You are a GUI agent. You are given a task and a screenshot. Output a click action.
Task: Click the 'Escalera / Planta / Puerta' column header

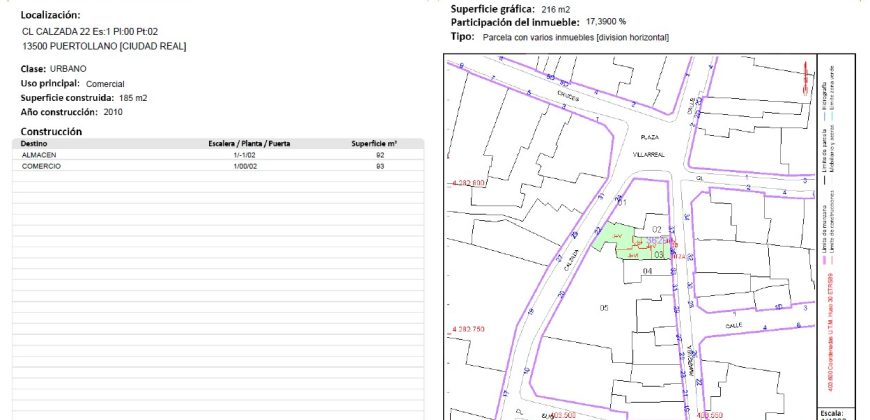[x=248, y=144]
